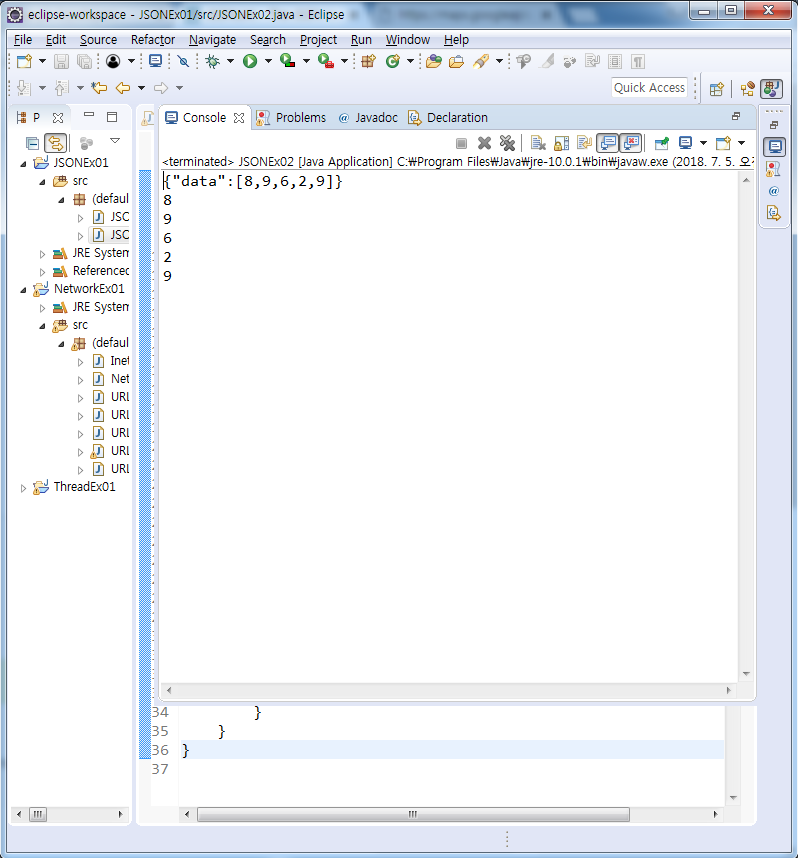The height and width of the screenshot is (858, 798).
Task: Toggle the Scroll Lock console button
Action: pyautogui.click(x=562, y=143)
